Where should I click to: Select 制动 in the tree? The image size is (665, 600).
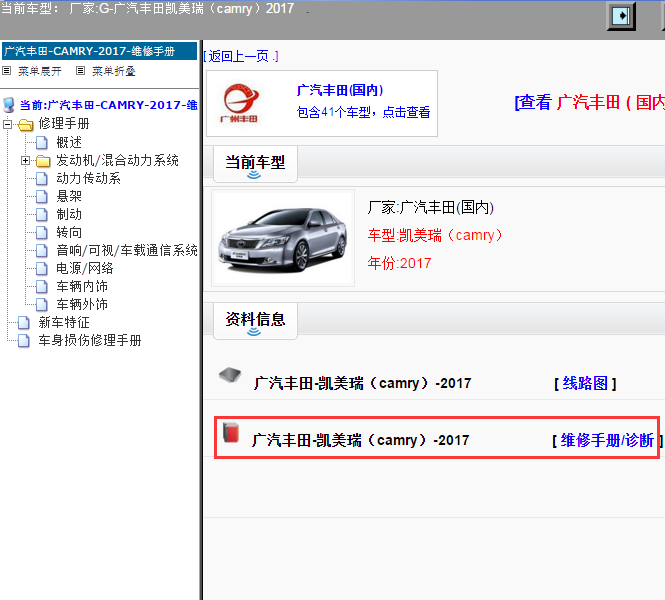coord(69,215)
